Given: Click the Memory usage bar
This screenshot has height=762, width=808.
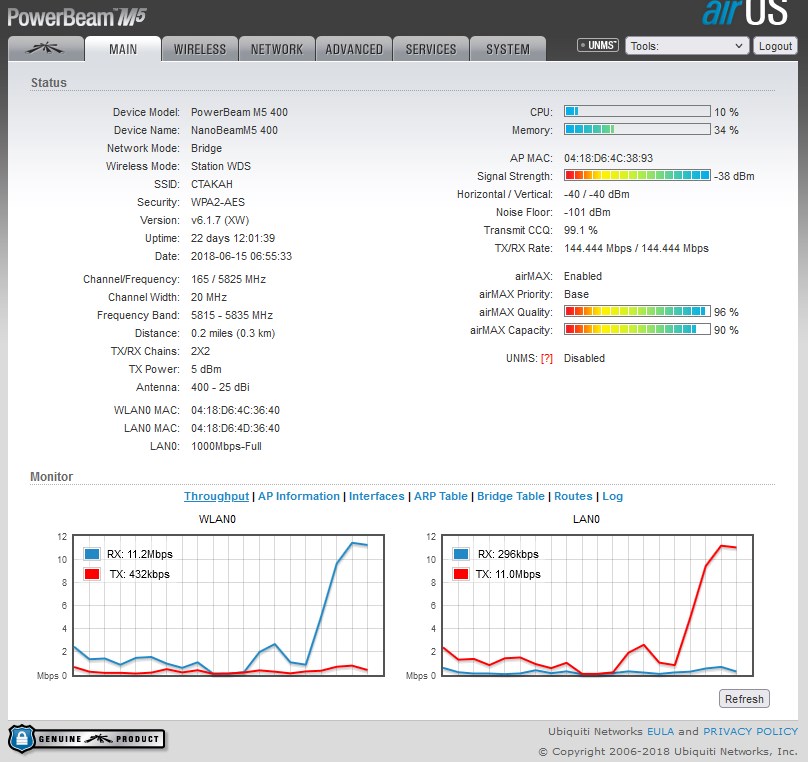Looking at the screenshot, I should [x=637, y=129].
